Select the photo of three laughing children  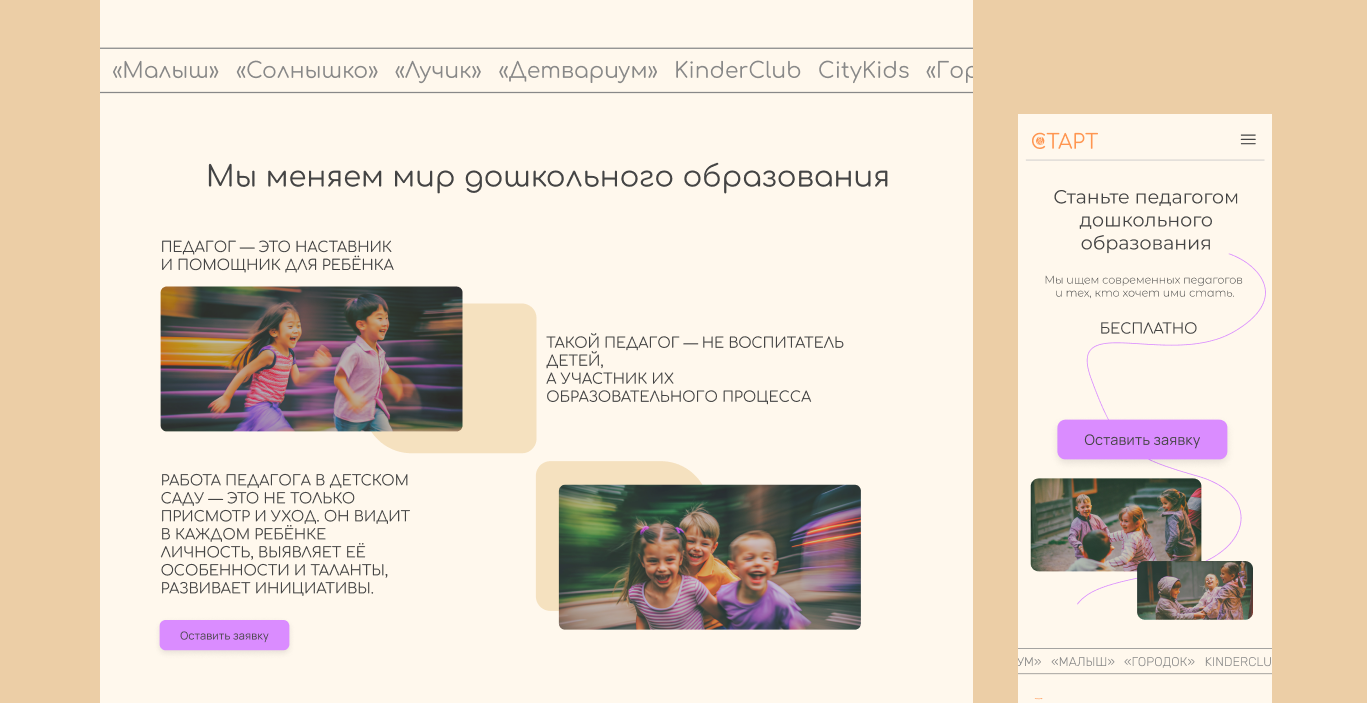(x=709, y=557)
